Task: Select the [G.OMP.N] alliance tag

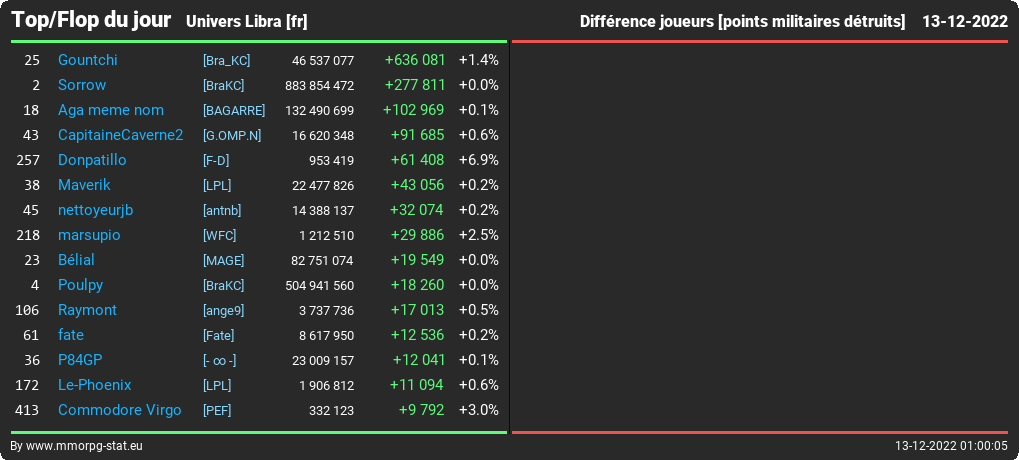Action: point(232,135)
